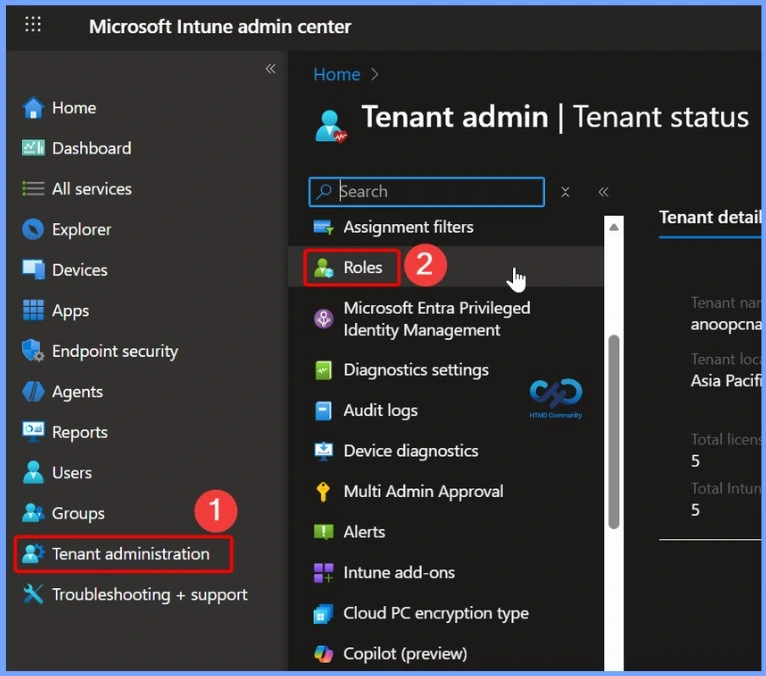This screenshot has width=766, height=676.
Task: Click the Device diagnostics download icon
Action: pos(323,451)
